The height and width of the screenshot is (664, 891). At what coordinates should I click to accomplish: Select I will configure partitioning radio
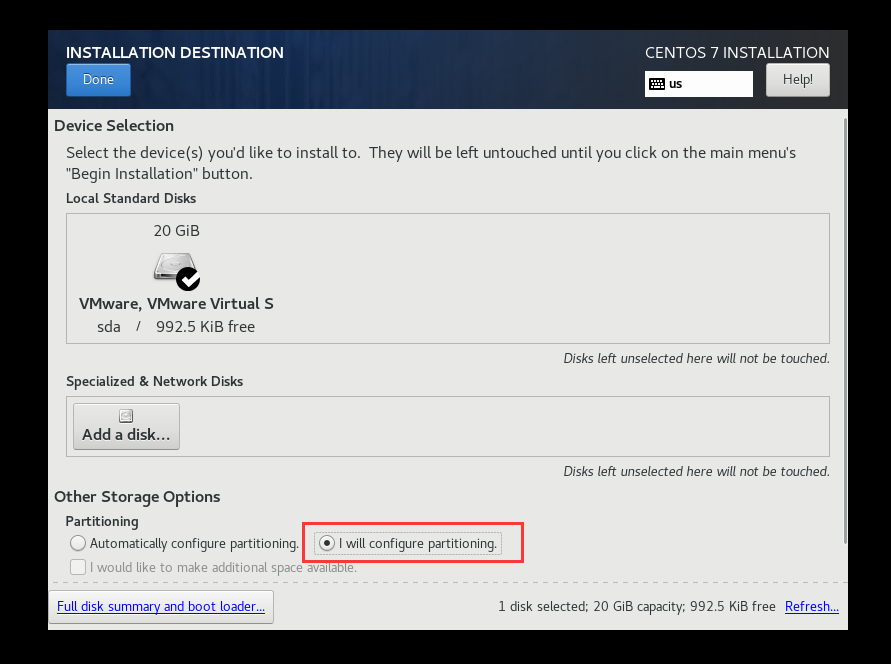[x=327, y=544]
